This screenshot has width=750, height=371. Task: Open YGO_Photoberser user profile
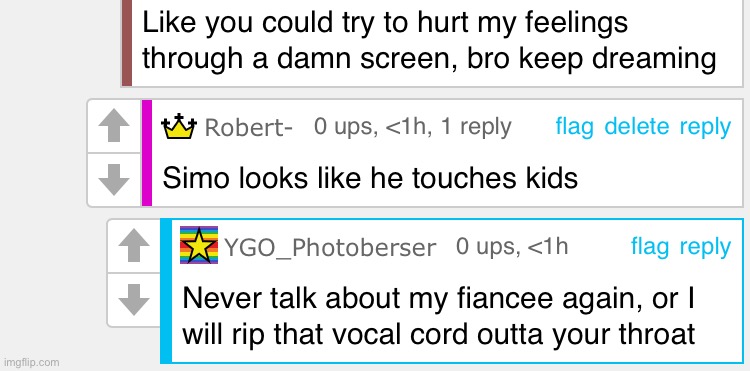pos(330,248)
